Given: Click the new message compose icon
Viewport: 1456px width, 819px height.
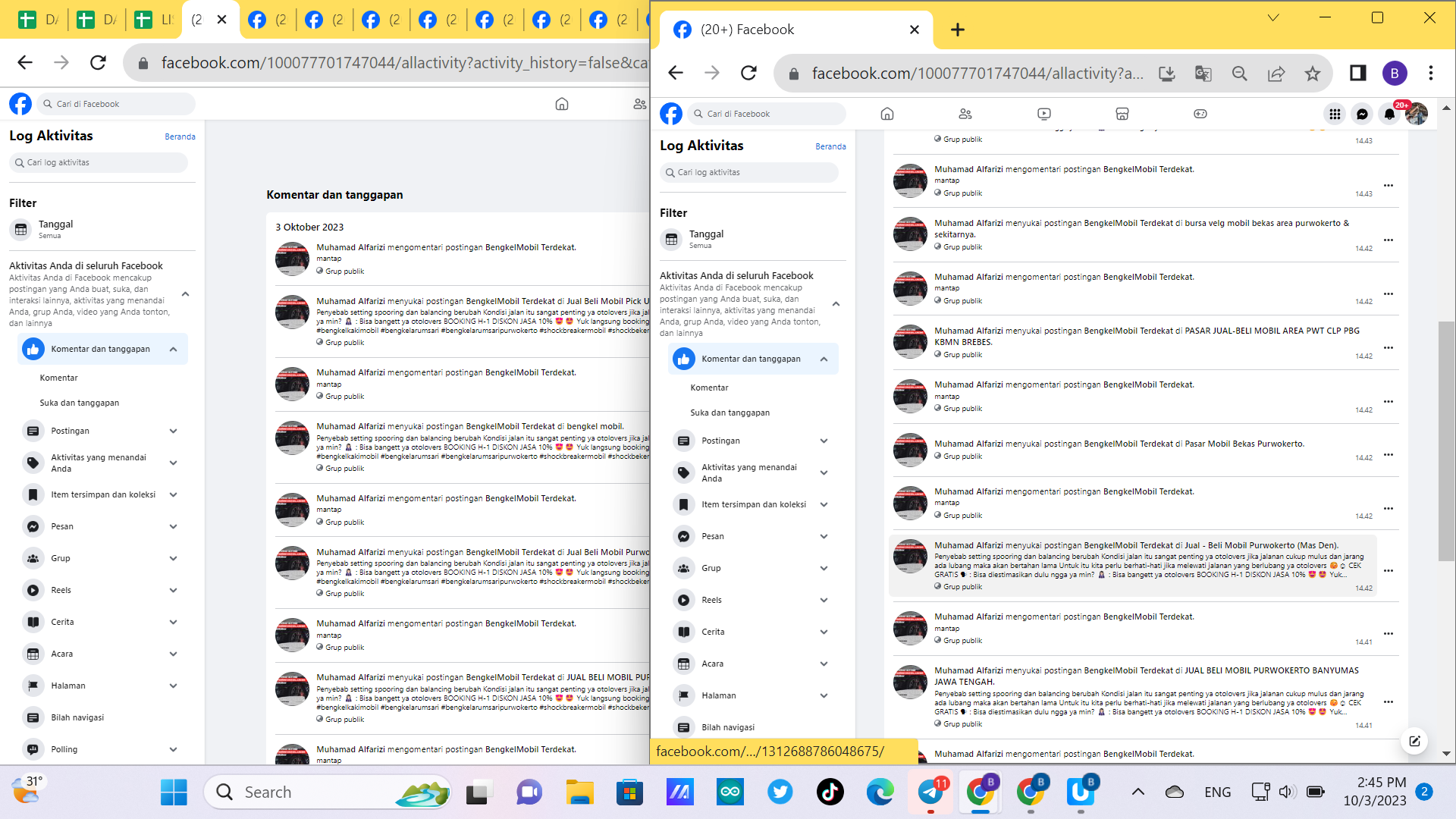Looking at the screenshot, I should pyautogui.click(x=1414, y=741).
